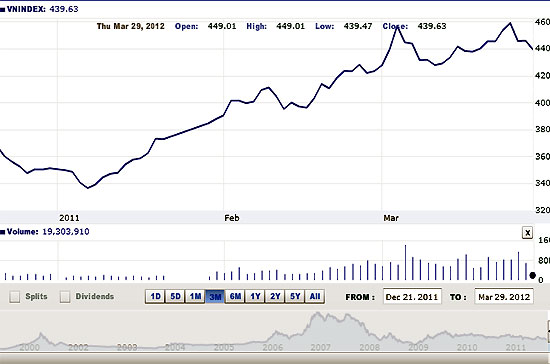Select the 6M time range
This screenshot has height=364, width=550.
[235, 297]
